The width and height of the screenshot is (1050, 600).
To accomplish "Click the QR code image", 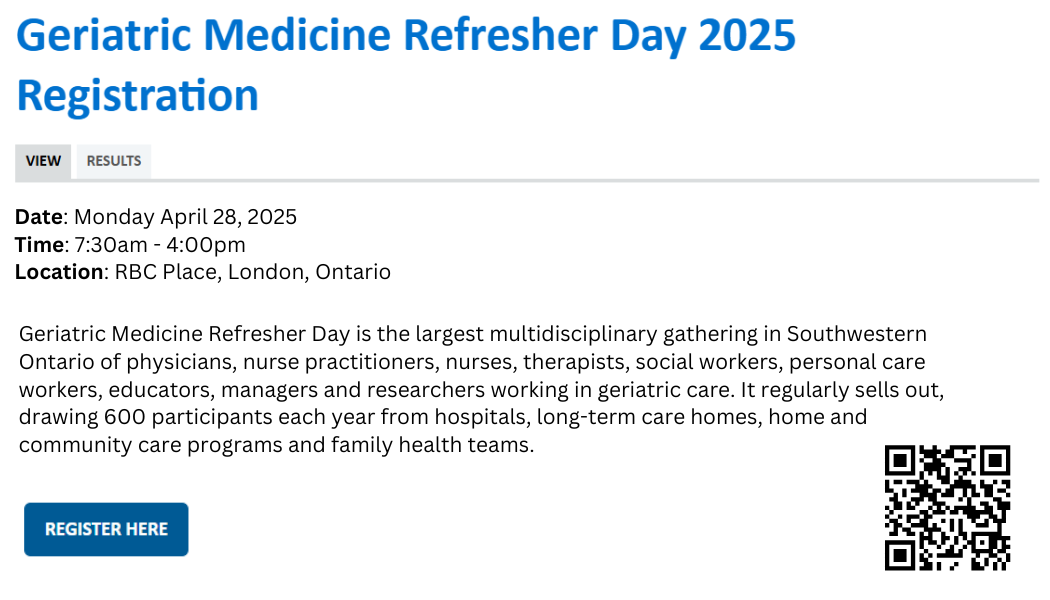I will pyautogui.click(x=947, y=508).
